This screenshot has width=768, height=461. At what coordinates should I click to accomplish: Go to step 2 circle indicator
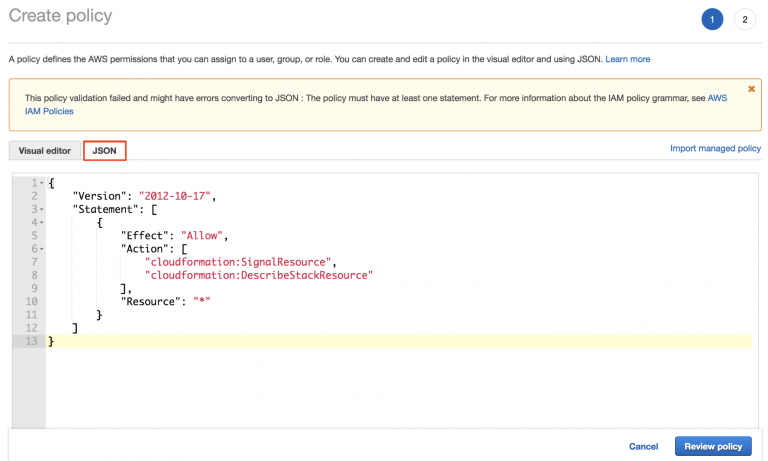pyautogui.click(x=744, y=20)
